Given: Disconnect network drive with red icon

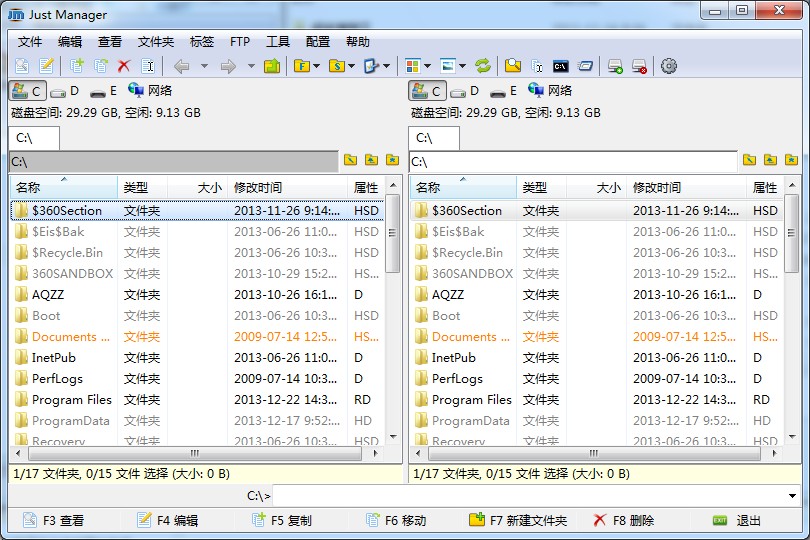Looking at the screenshot, I should point(639,66).
